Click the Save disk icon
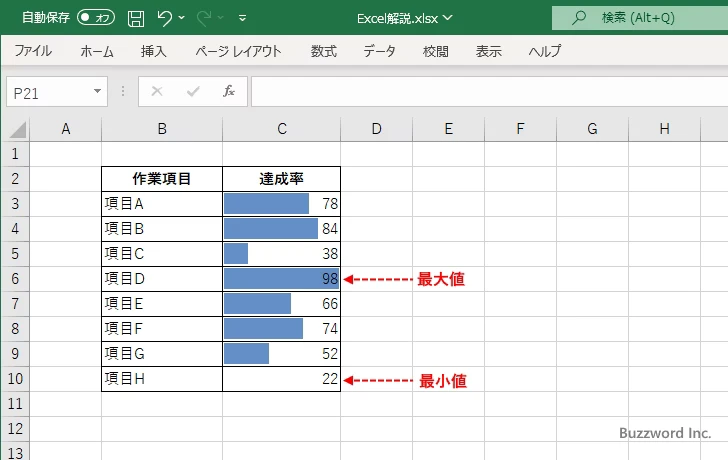 click(136, 18)
